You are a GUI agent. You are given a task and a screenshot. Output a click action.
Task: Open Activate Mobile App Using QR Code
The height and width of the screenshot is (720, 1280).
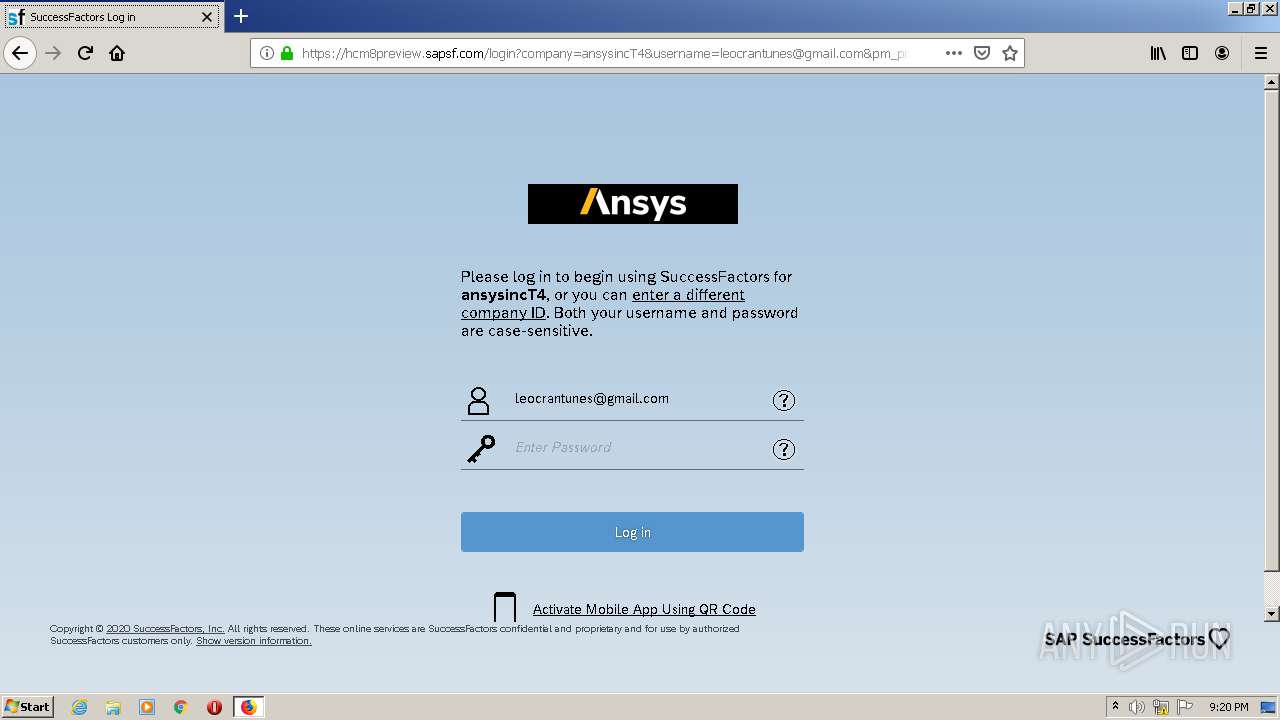[x=644, y=609]
